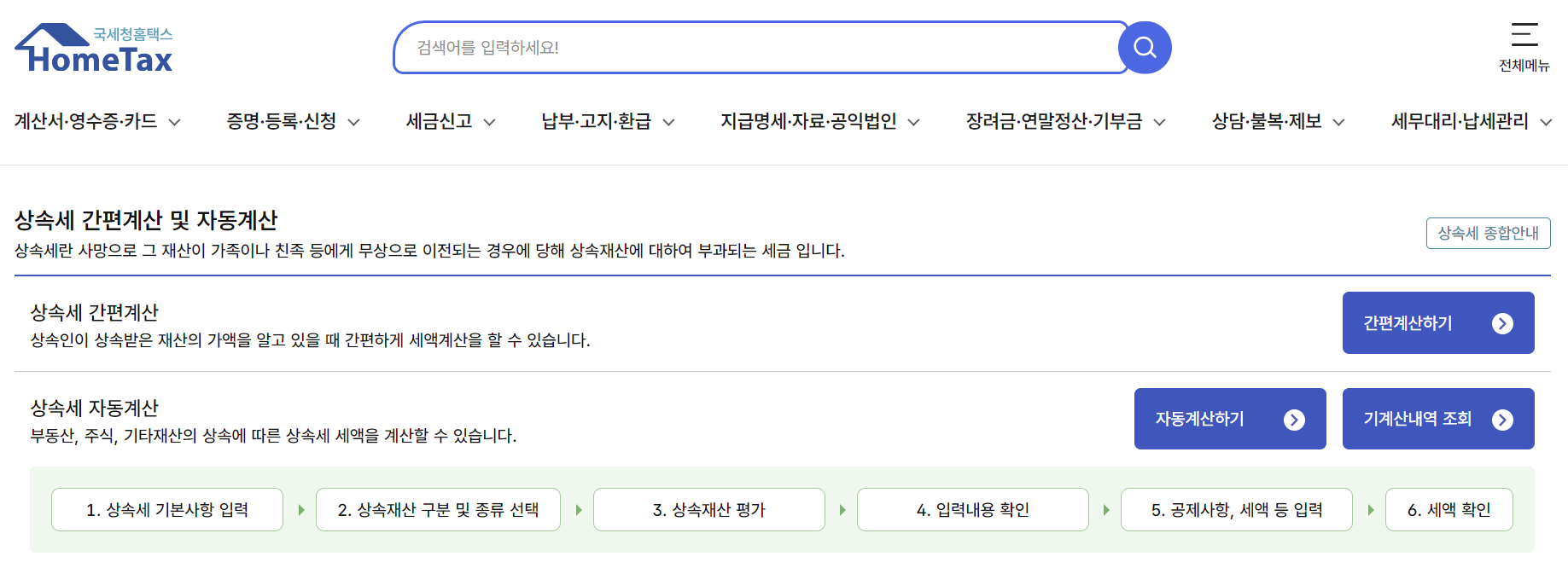
Task: Select step 6 세액 확인
Action: click(x=1449, y=509)
